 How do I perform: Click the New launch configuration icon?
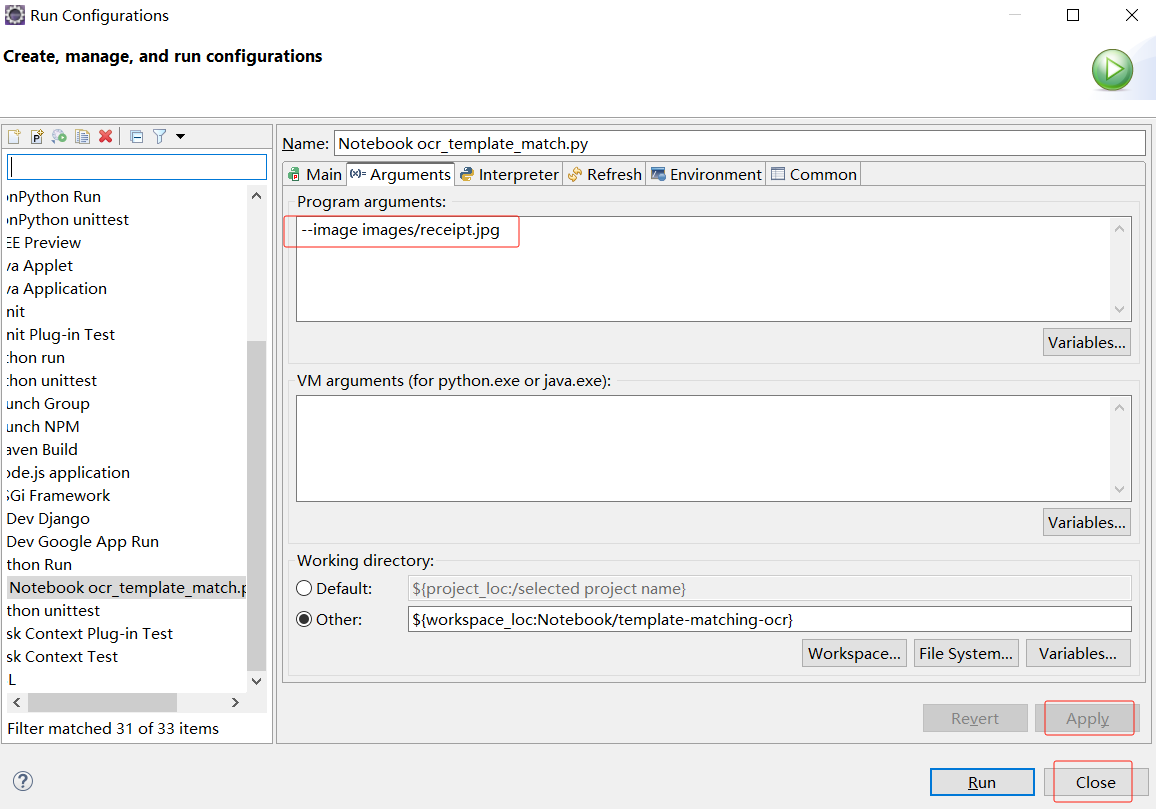tap(14, 137)
